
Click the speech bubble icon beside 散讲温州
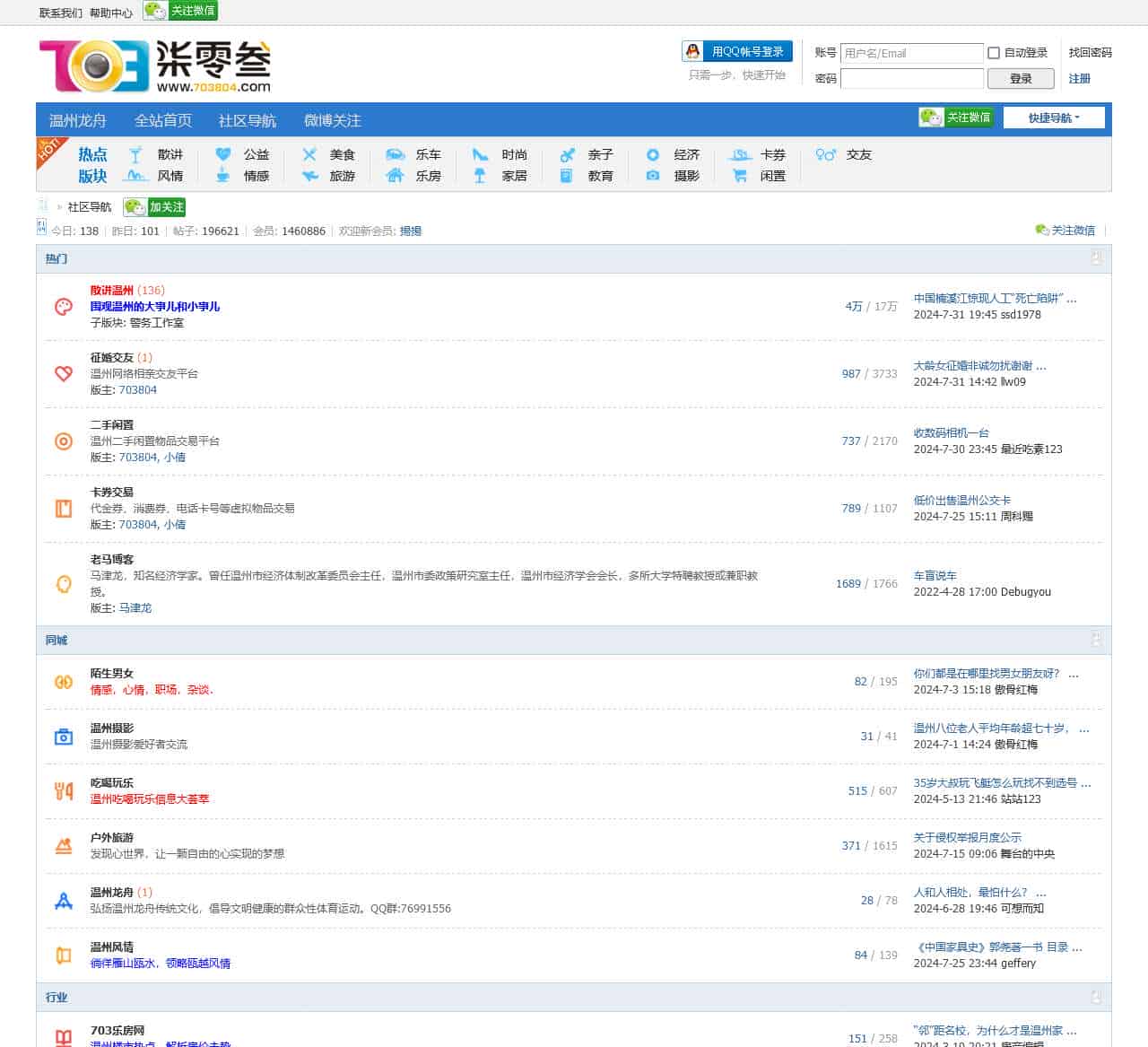tap(63, 307)
